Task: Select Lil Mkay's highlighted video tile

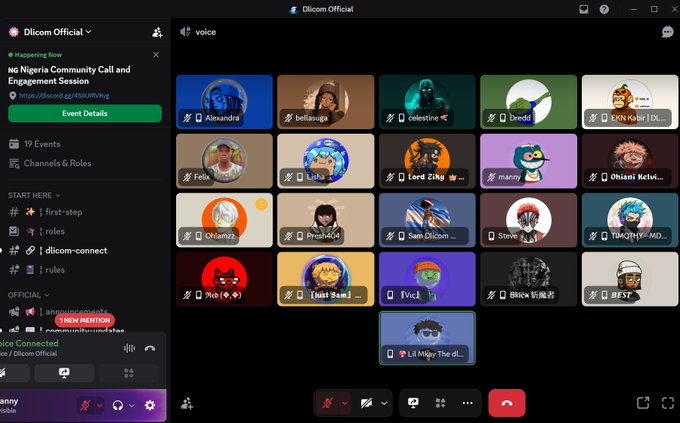Action: click(427, 338)
